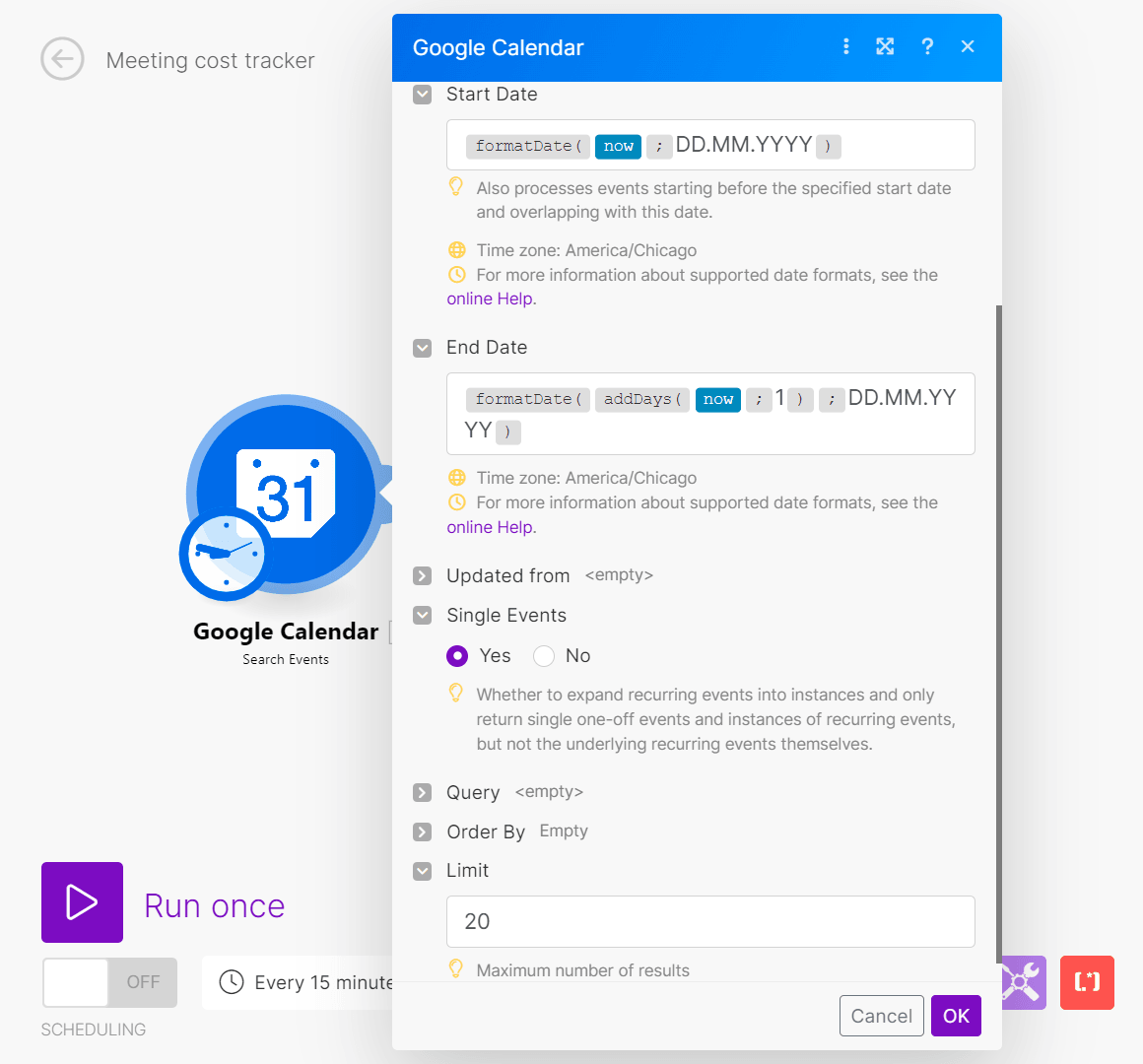Click the Cancel button
The image size is (1143, 1064).
tap(881, 1016)
